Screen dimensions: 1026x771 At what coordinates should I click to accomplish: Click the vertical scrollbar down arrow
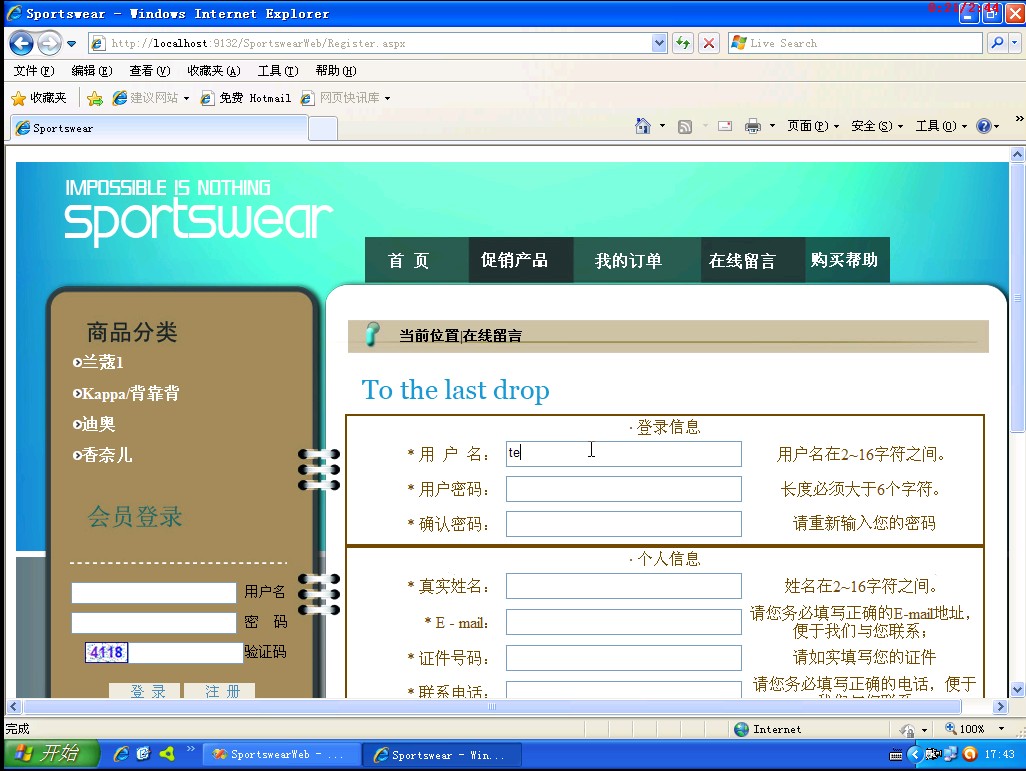pos(1017,689)
